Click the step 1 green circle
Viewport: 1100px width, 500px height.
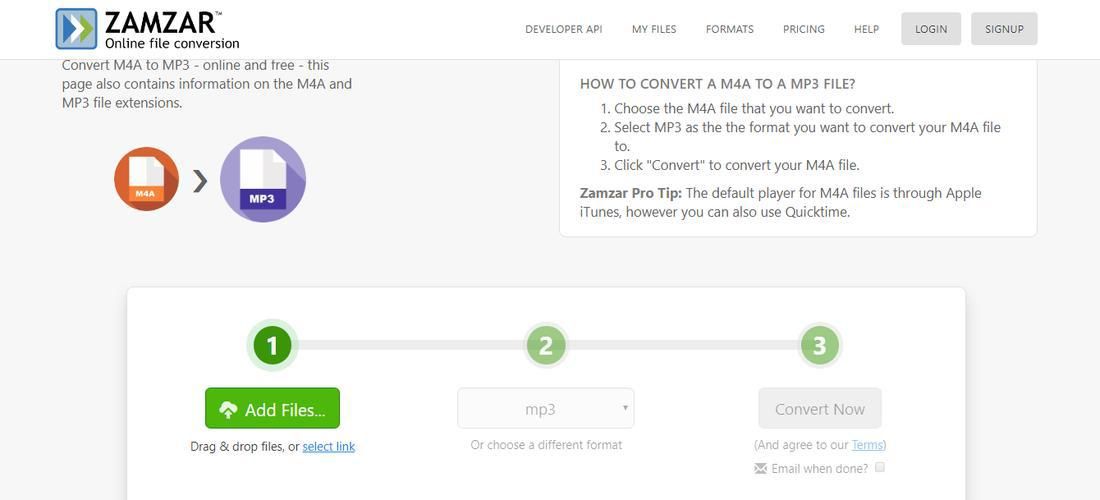pos(272,345)
